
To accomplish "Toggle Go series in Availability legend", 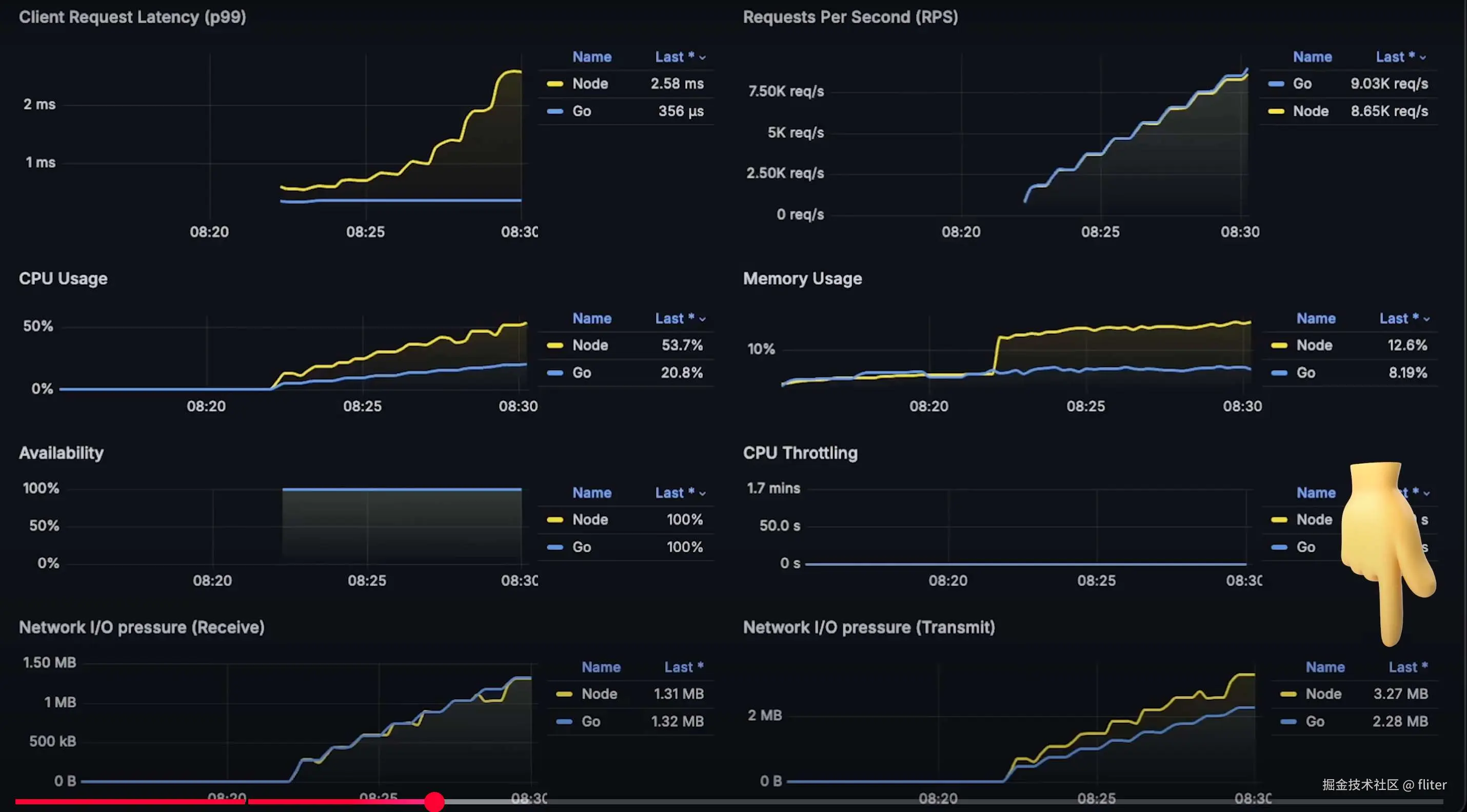I will [x=582, y=547].
